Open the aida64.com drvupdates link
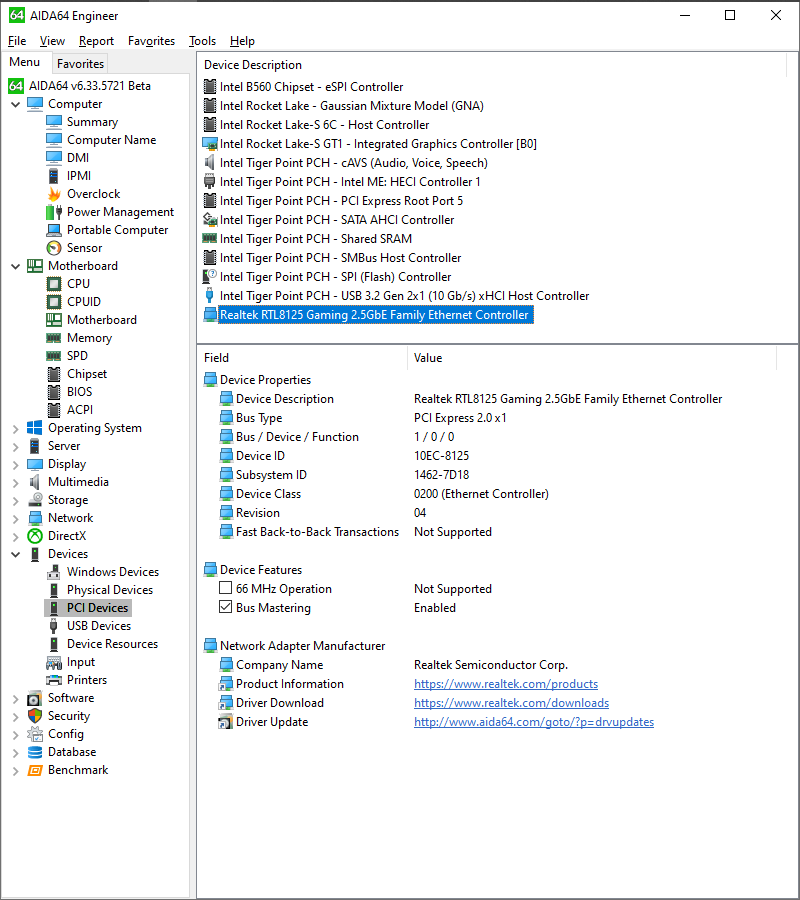The image size is (800, 900). [x=534, y=721]
